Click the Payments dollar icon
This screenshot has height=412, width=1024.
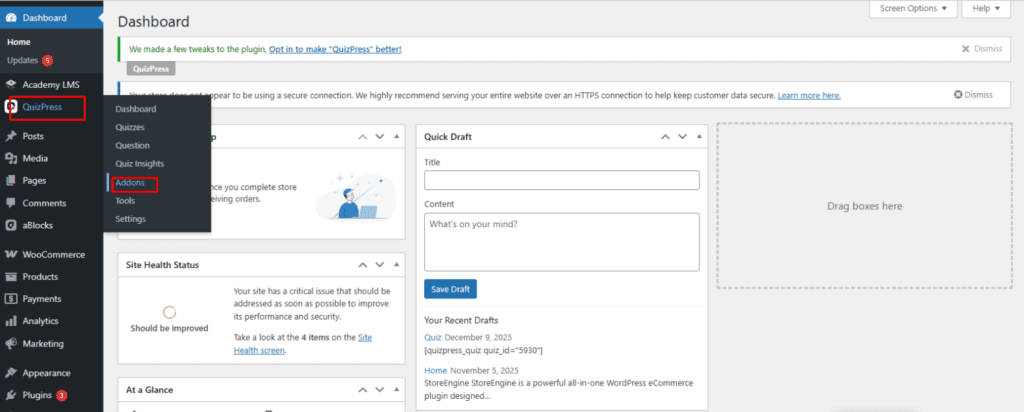click(x=11, y=299)
